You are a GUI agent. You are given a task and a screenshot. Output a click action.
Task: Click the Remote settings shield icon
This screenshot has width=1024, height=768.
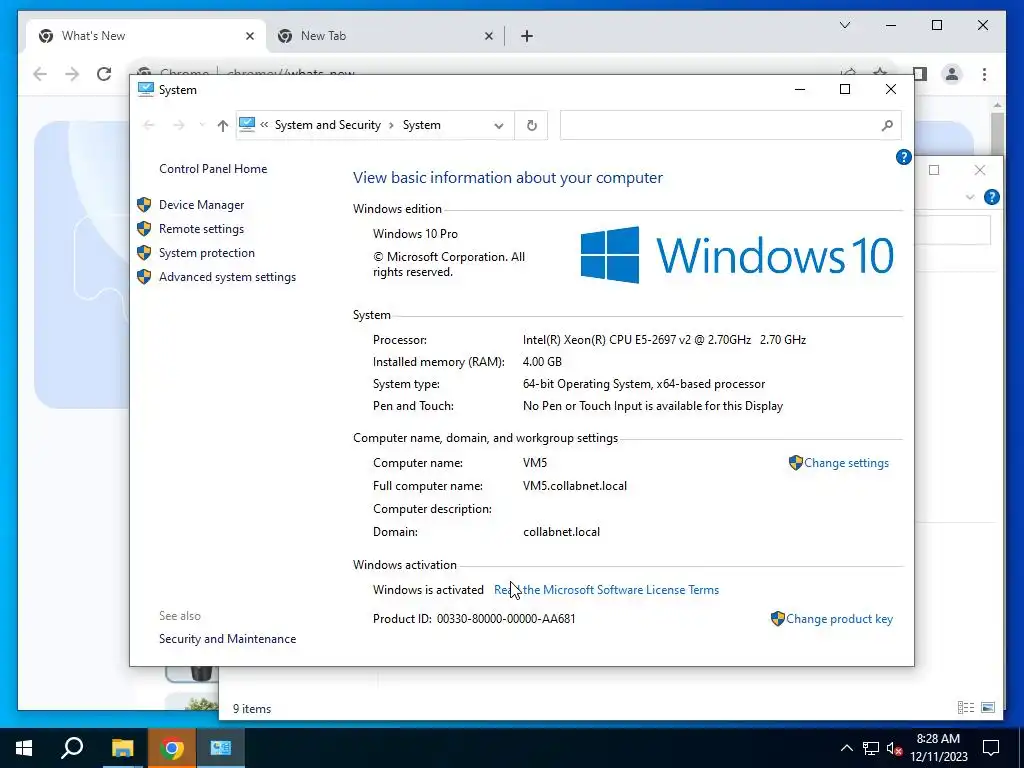tap(144, 229)
